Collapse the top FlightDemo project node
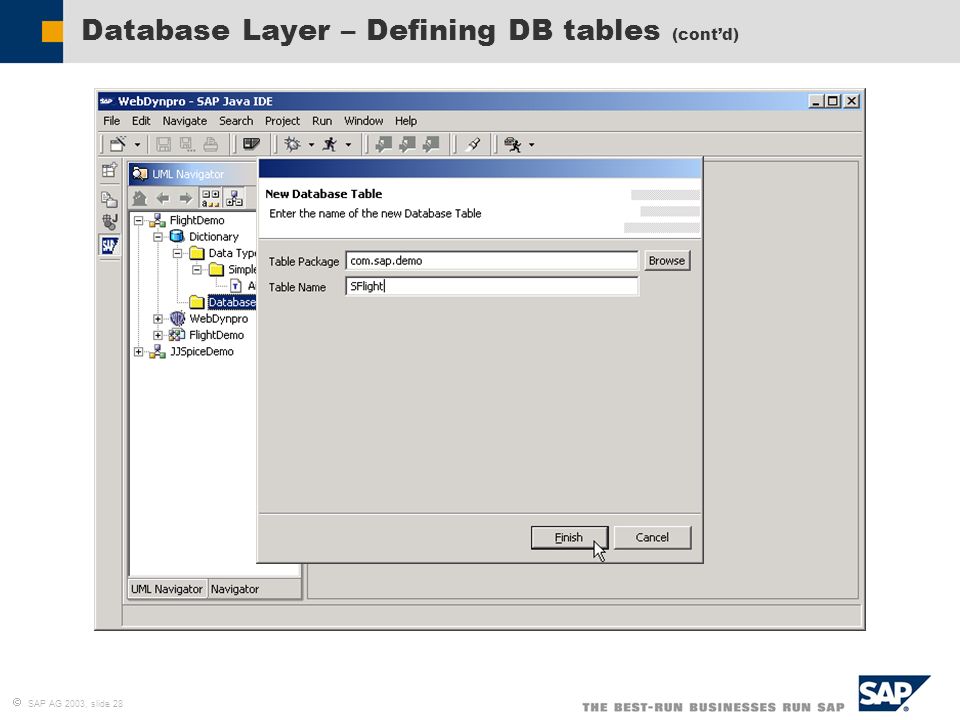Screen dimensions: 960x720 (x=138, y=220)
